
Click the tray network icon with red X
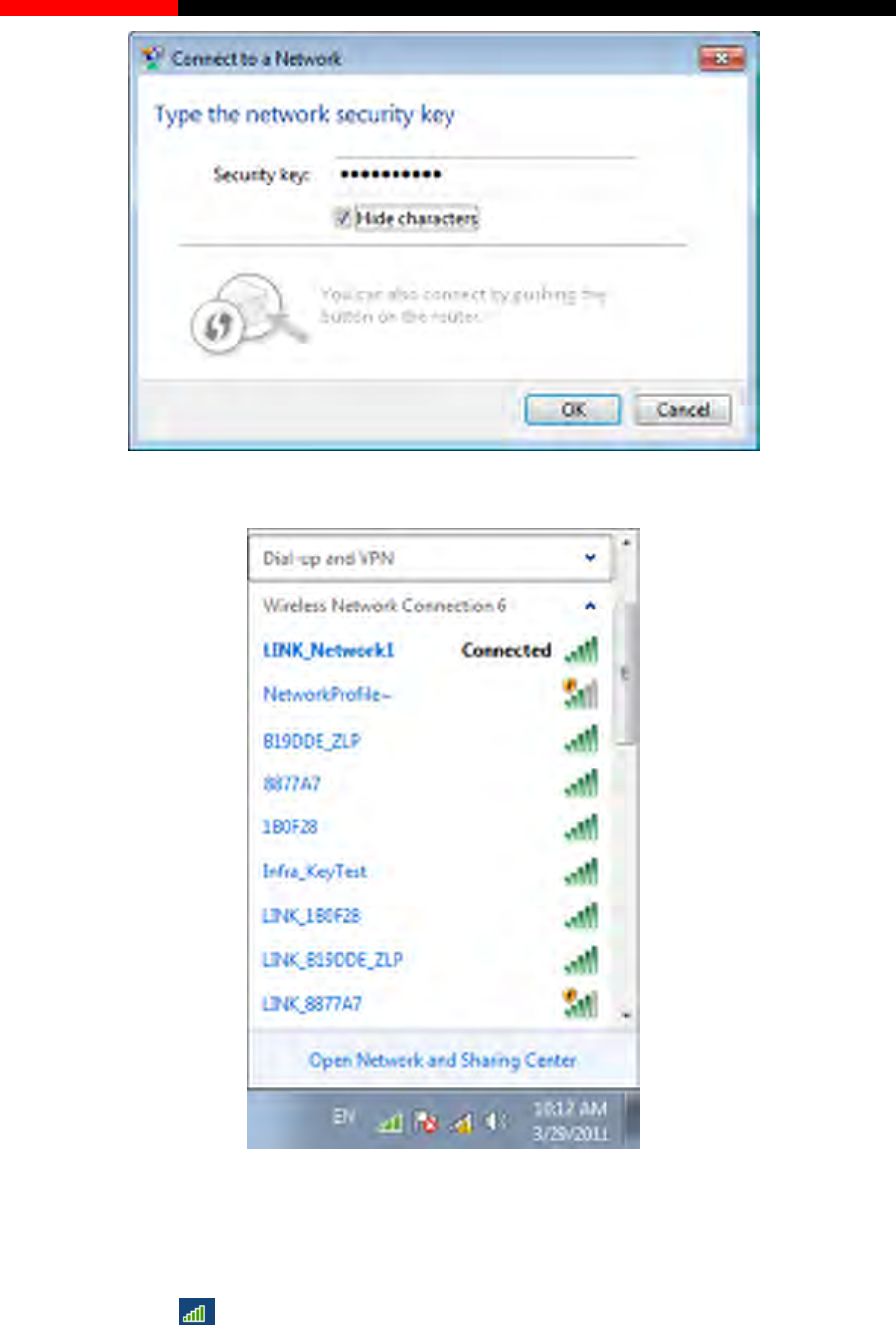tap(425, 1120)
